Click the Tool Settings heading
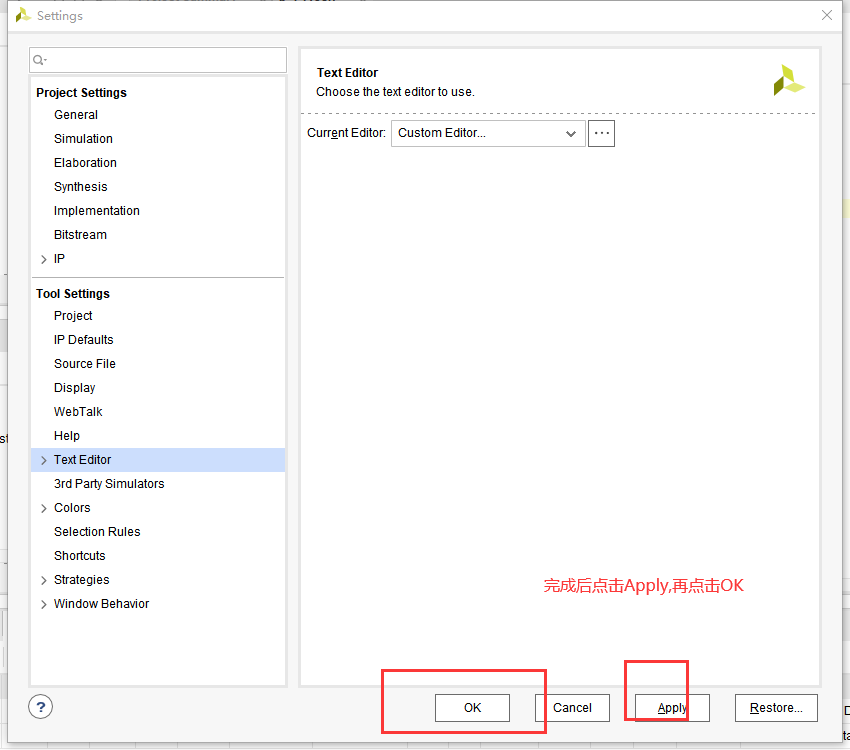The image size is (850, 750). (73, 294)
